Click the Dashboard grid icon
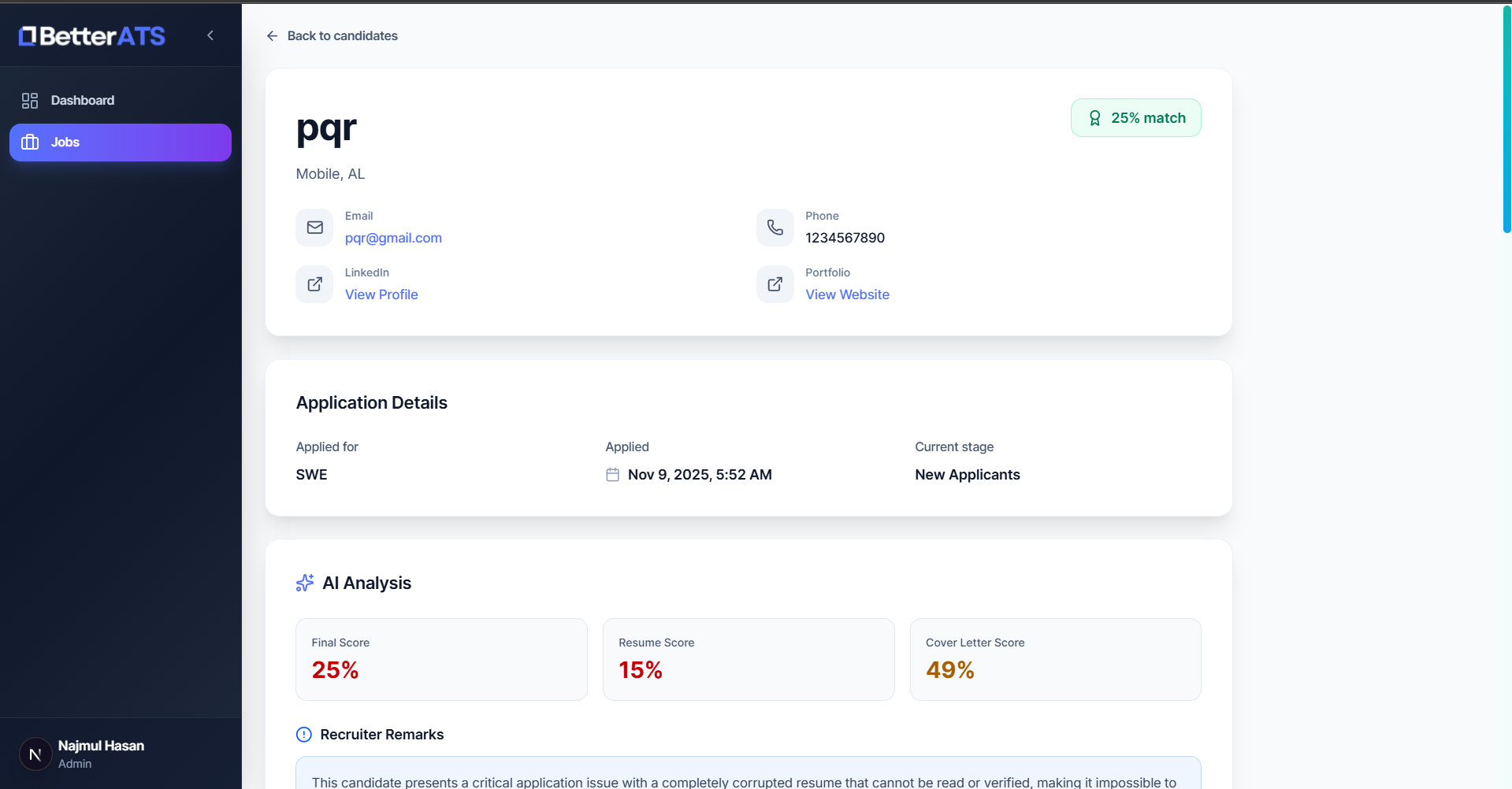Viewport: 1512px width, 789px height. (30, 101)
